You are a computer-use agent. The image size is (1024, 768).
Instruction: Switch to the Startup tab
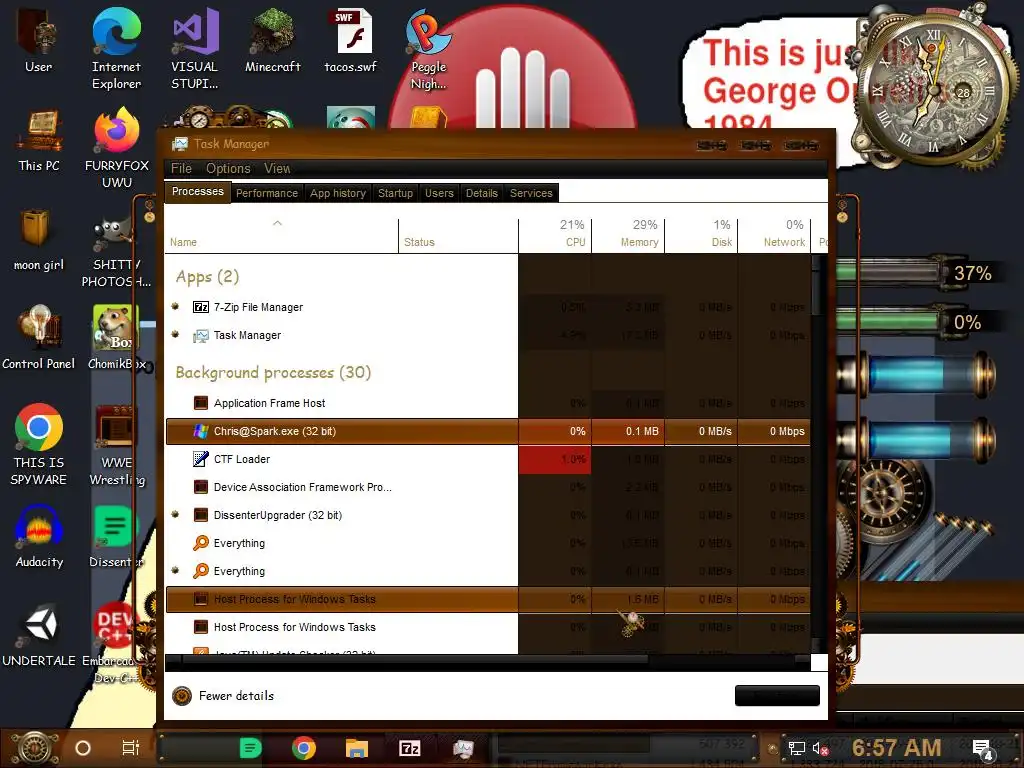pyautogui.click(x=395, y=193)
